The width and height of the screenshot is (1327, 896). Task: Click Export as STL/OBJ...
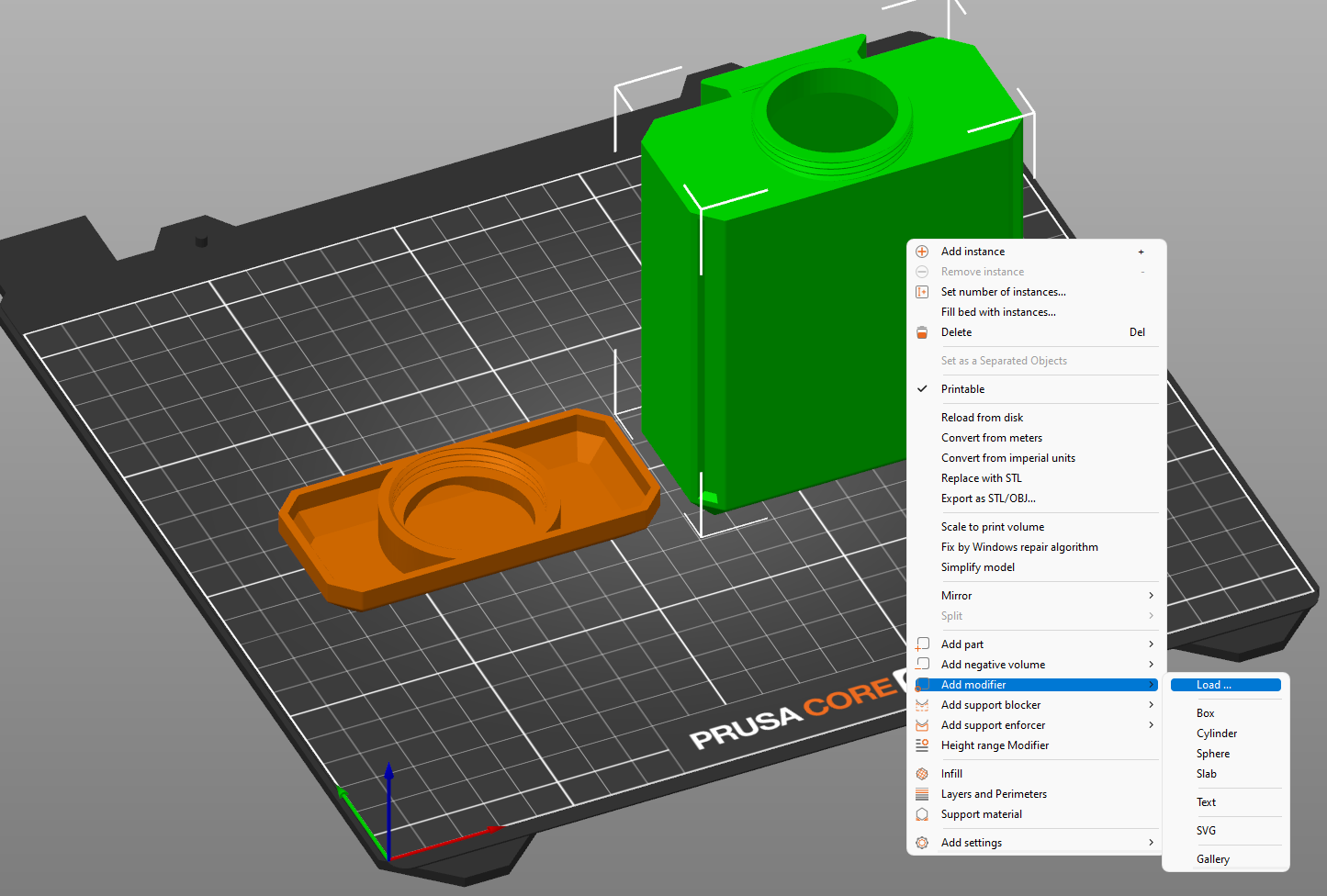[x=988, y=498]
